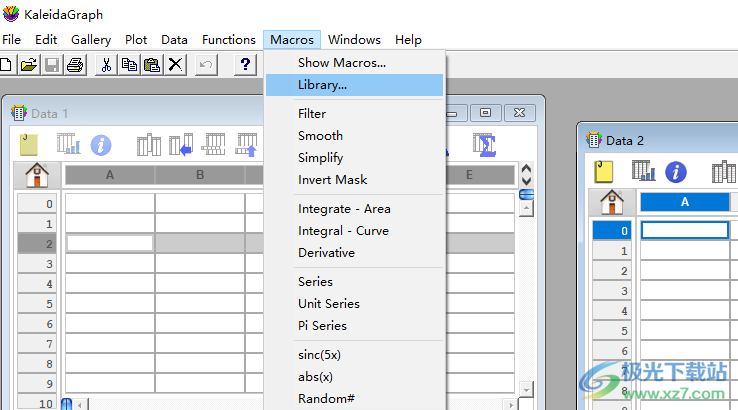Run the Integrate - Area macro
The width and height of the screenshot is (738, 410).
point(344,209)
